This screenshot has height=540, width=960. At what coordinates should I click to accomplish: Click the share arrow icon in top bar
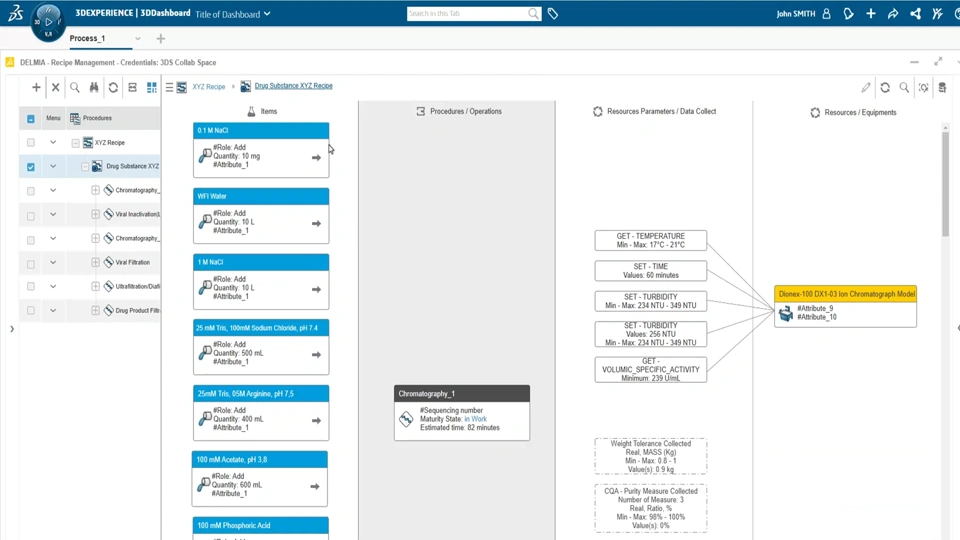(x=893, y=13)
